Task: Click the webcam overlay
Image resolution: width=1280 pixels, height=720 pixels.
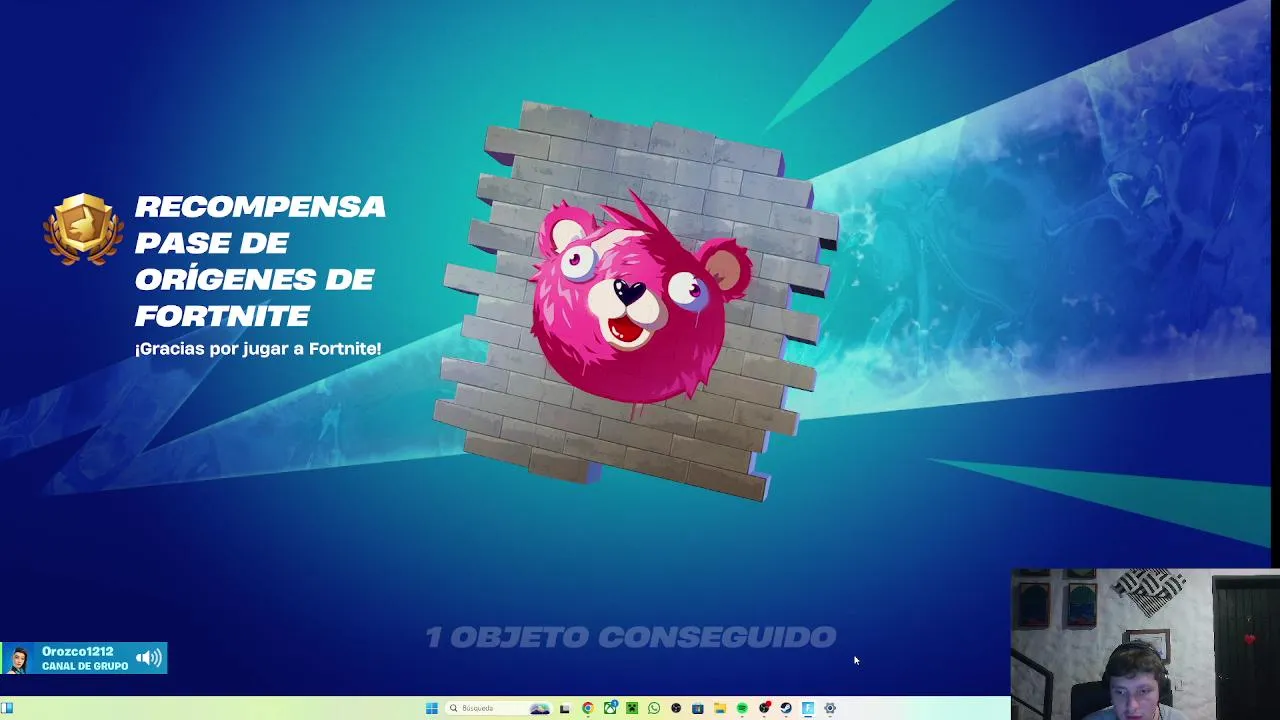Action: [x=1145, y=644]
